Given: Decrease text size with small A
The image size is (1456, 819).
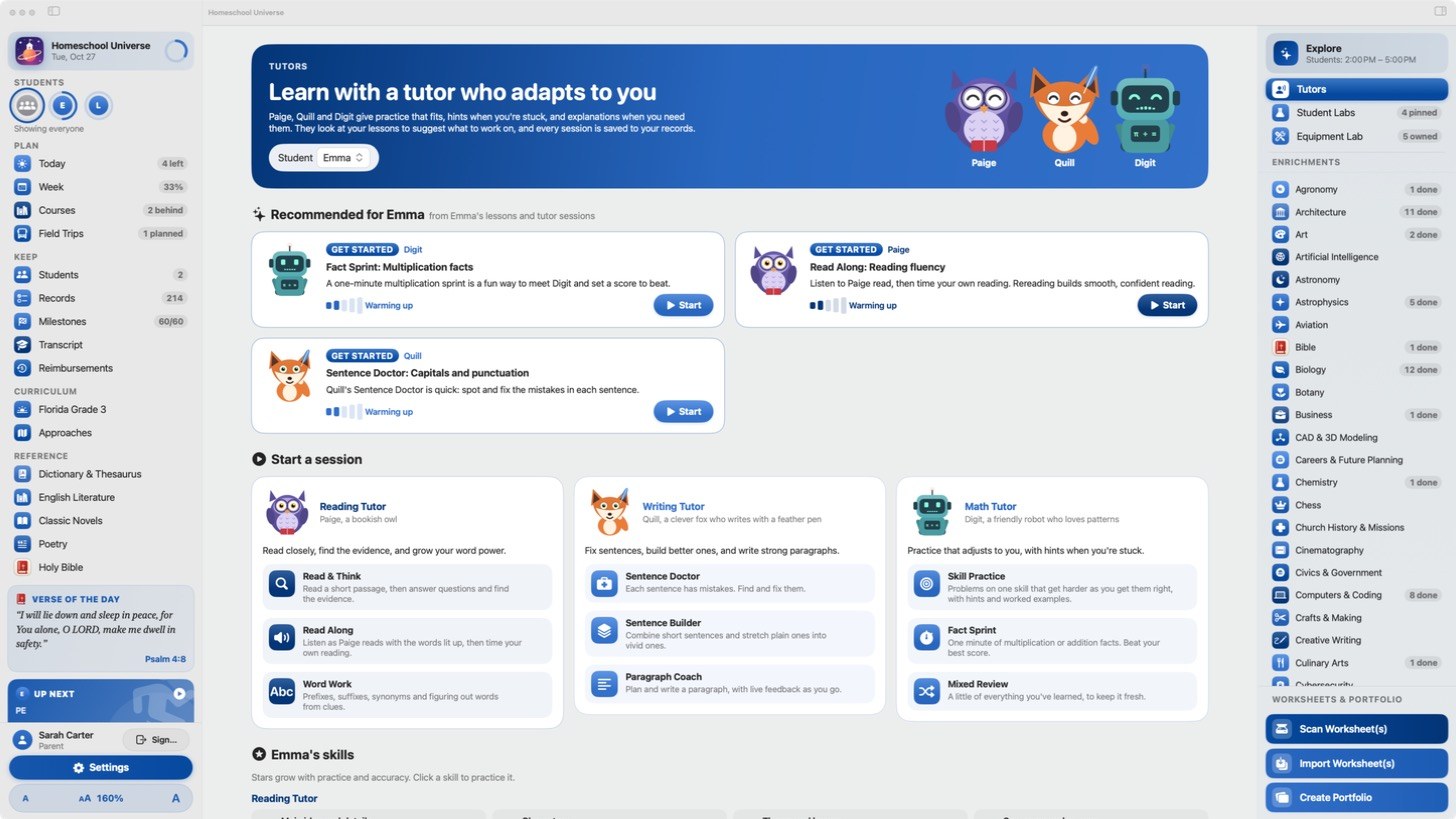Looking at the screenshot, I should point(25,798).
